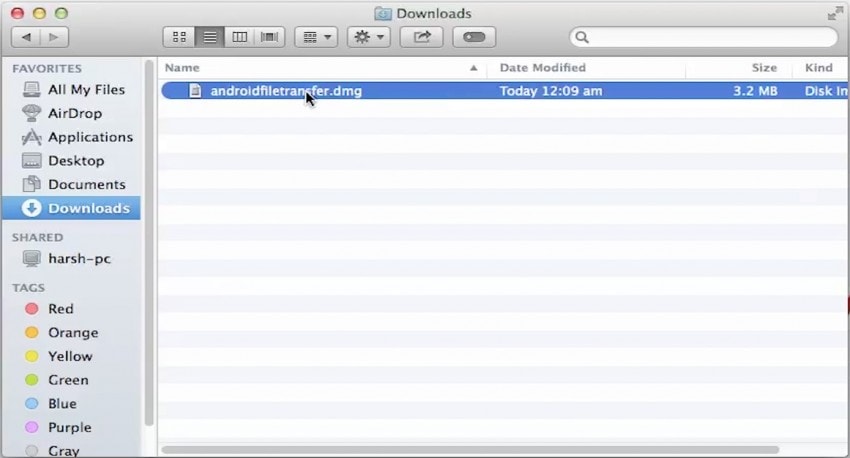Switch to column view
The image size is (850, 458).
[x=239, y=37]
